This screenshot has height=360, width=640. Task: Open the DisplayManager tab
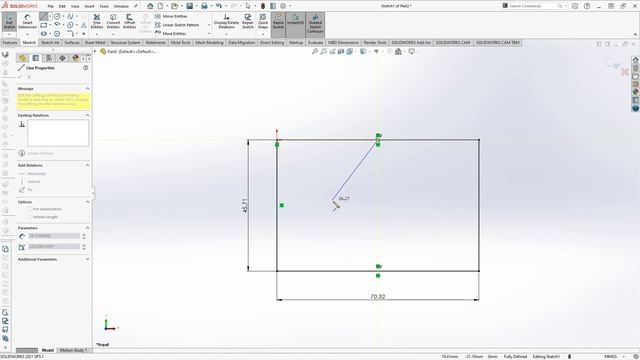point(76,58)
